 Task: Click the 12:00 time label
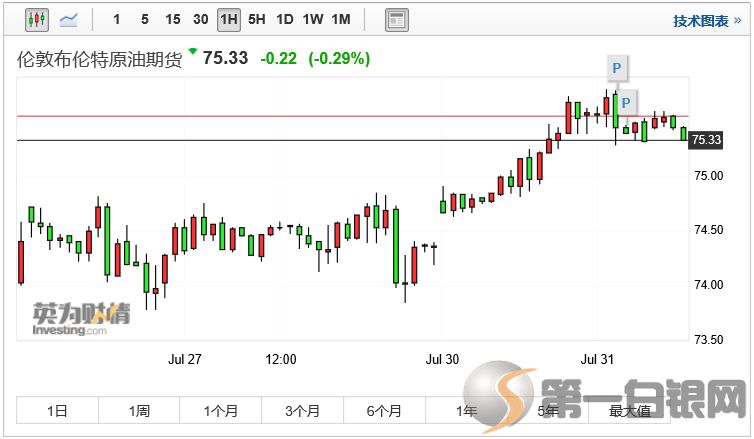[281, 359]
